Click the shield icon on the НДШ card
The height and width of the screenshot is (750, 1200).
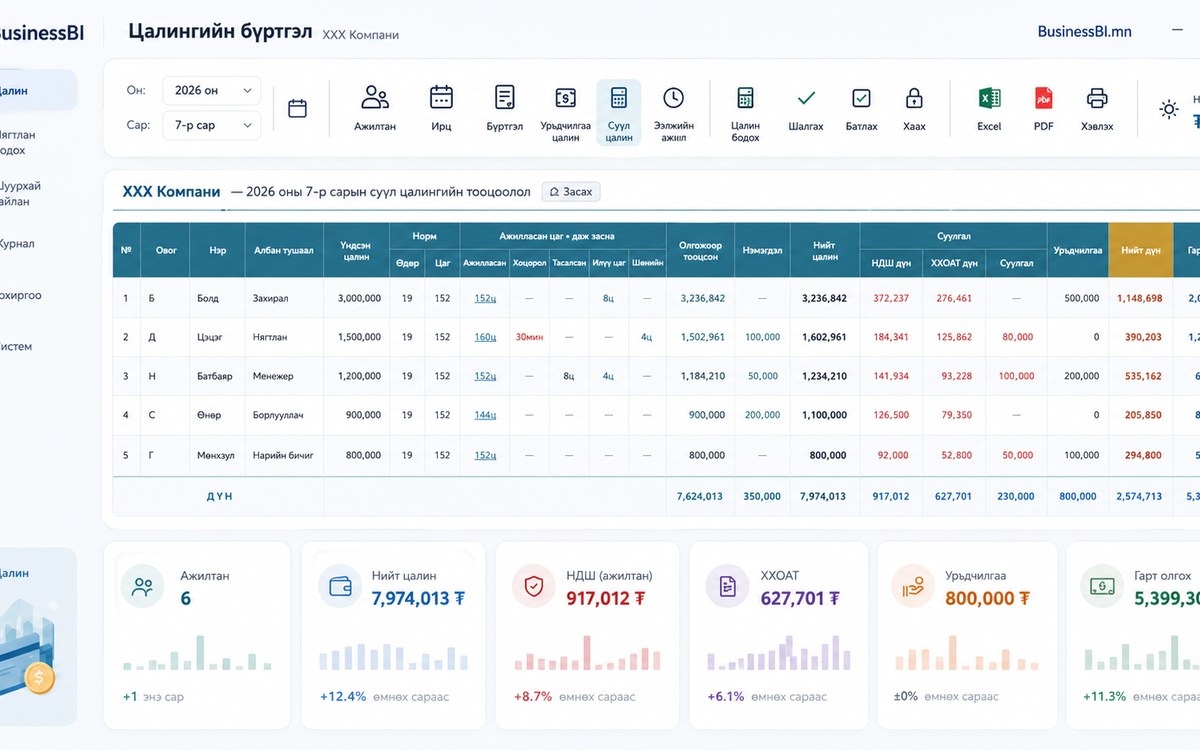[534, 586]
